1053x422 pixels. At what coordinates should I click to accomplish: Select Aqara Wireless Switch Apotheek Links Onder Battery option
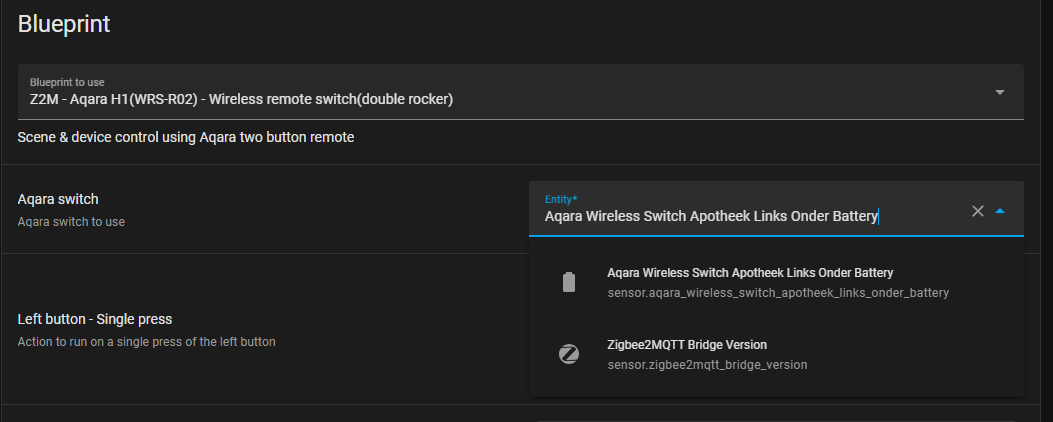click(x=776, y=282)
